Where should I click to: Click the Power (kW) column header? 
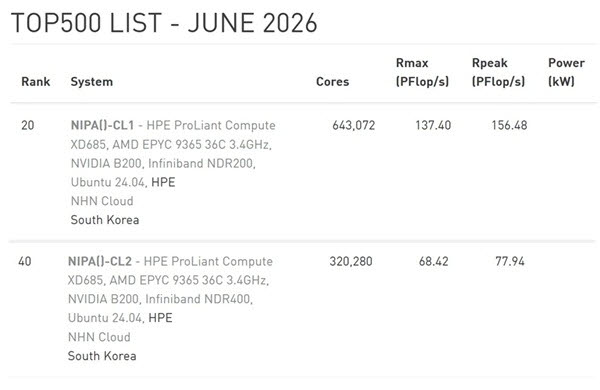click(566, 72)
